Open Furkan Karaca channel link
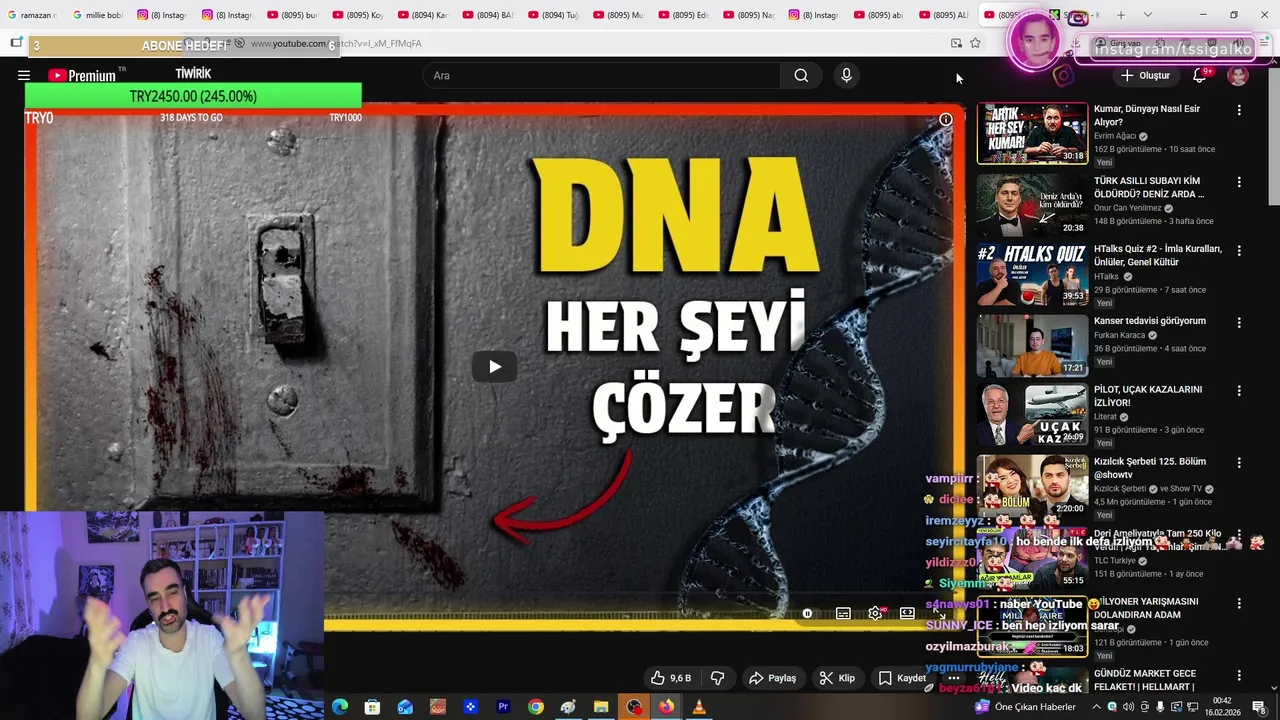 point(1120,335)
